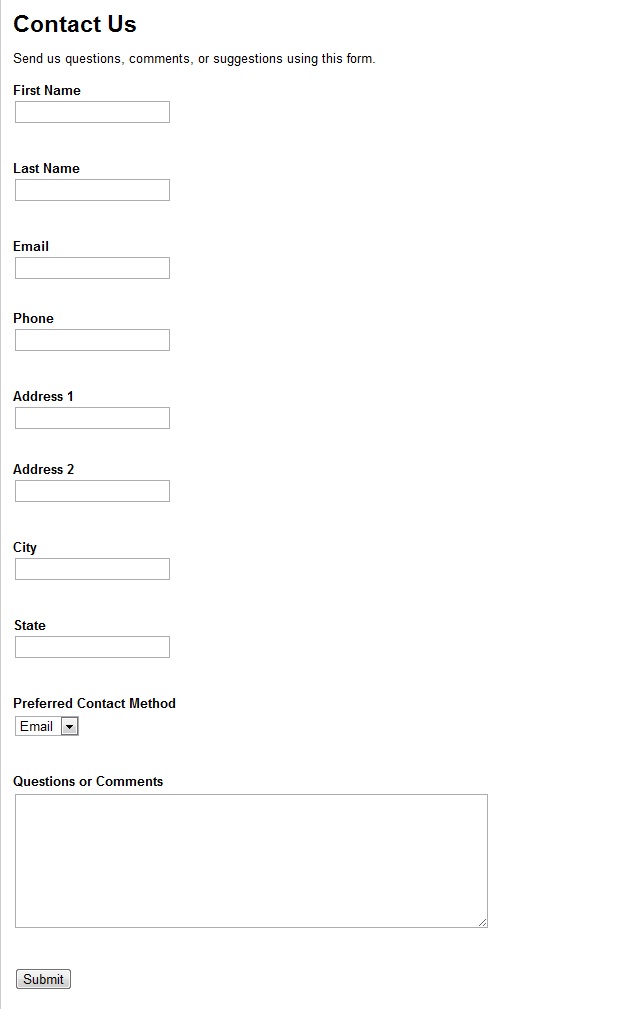Click the First Name input field

pyautogui.click(x=91, y=112)
